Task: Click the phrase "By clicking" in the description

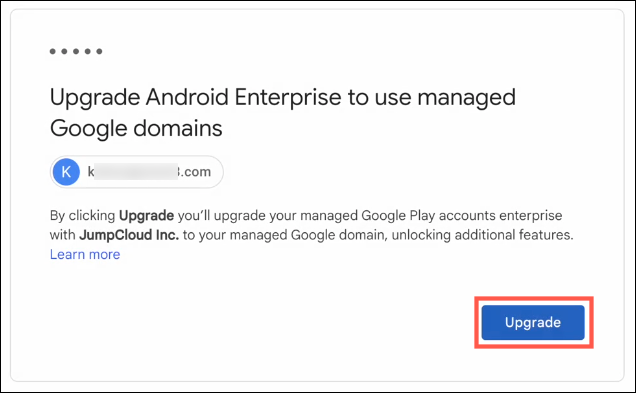Action: tap(82, 216)
